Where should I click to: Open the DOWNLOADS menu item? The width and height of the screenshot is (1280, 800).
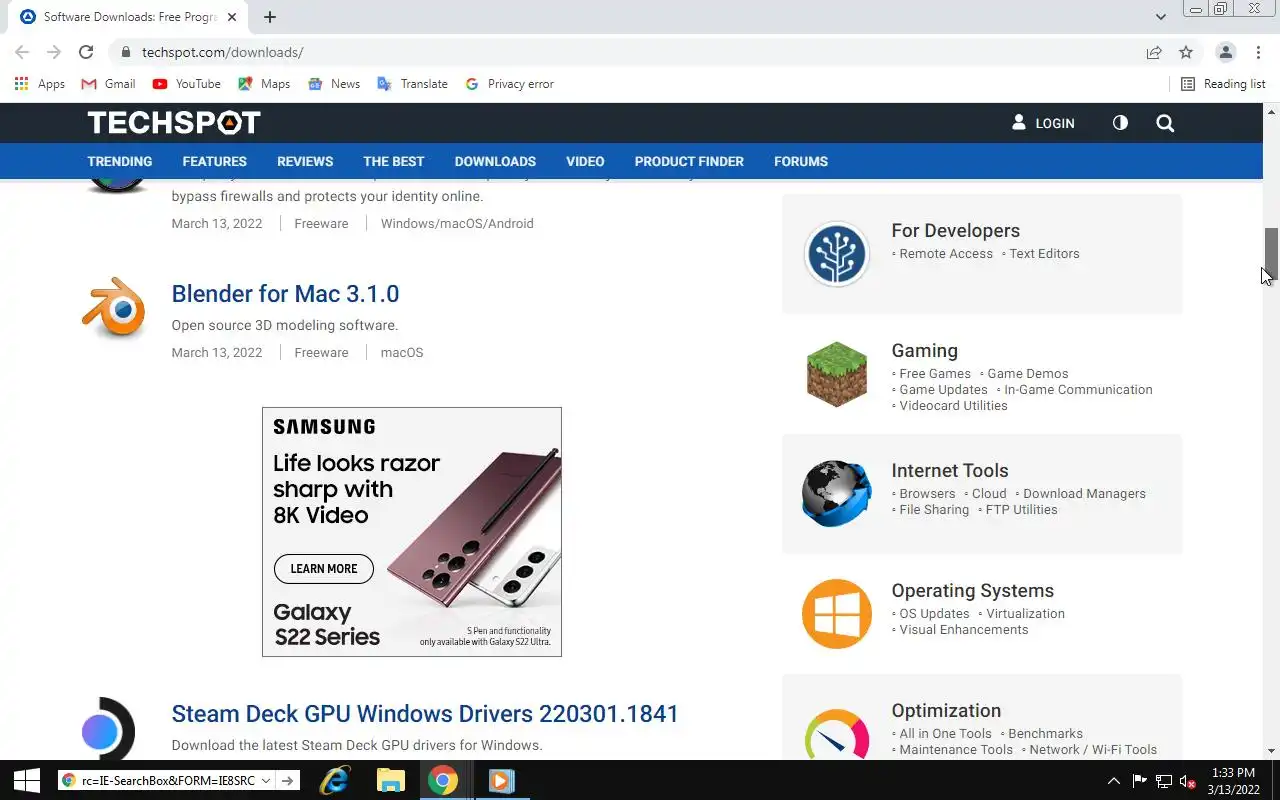495,161
